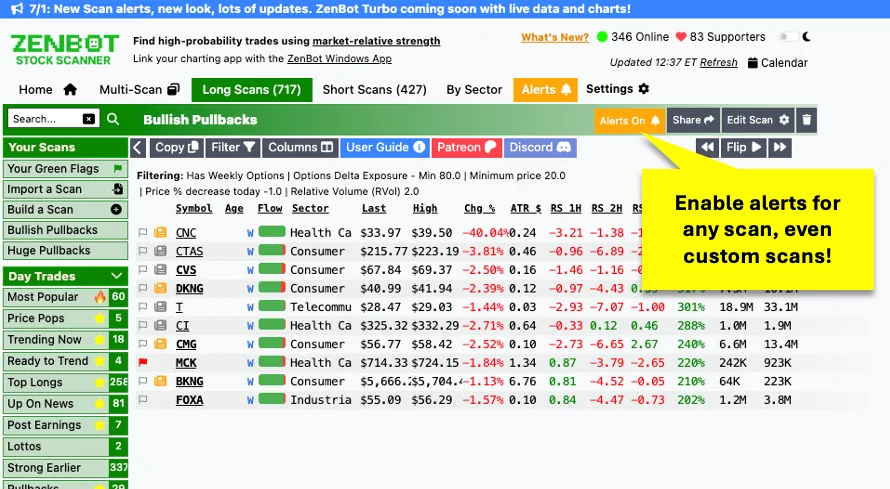Open CMG news icon
Image resolution: width=890 pixels, height=489 pixels.
pos(161,344)
